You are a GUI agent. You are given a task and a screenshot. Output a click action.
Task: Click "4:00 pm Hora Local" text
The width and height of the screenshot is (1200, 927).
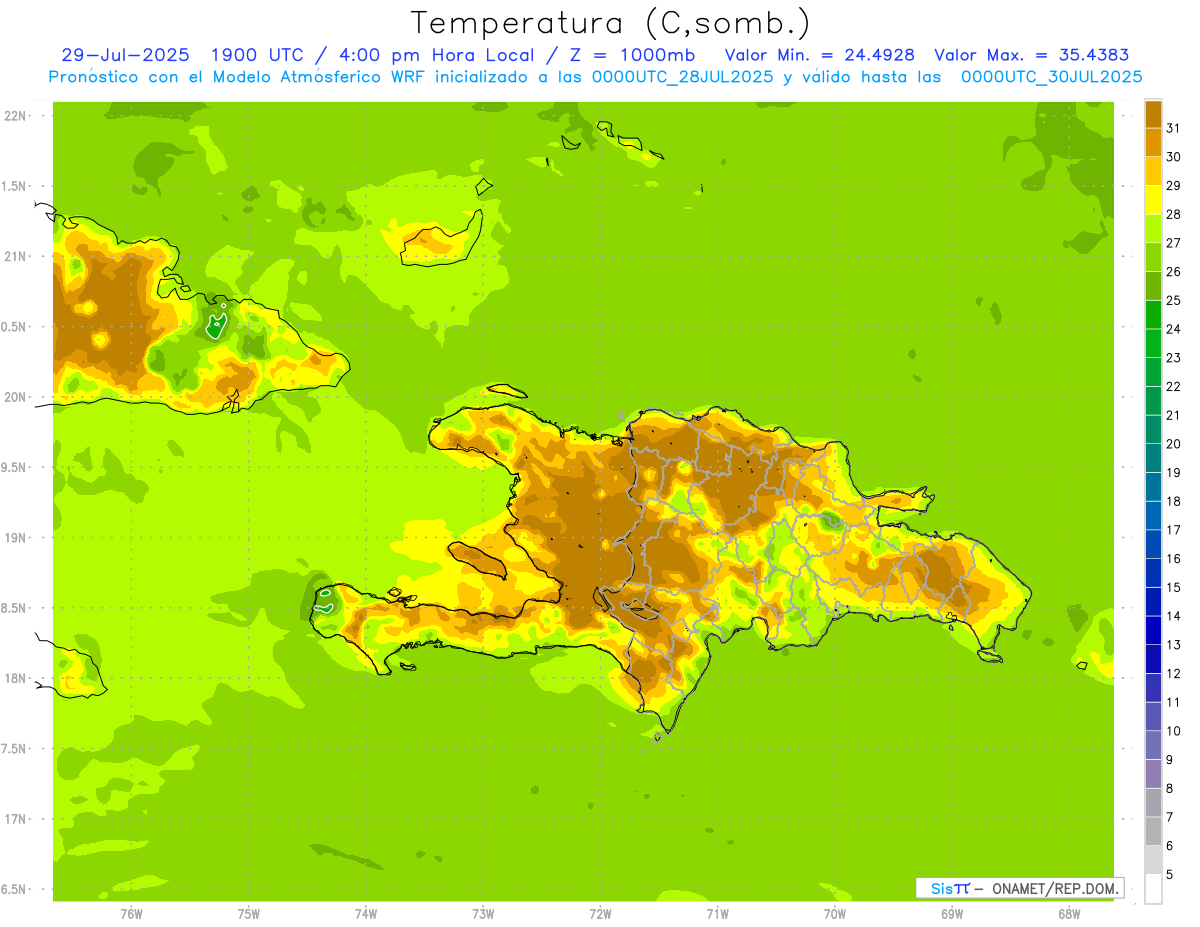point(436,55)
